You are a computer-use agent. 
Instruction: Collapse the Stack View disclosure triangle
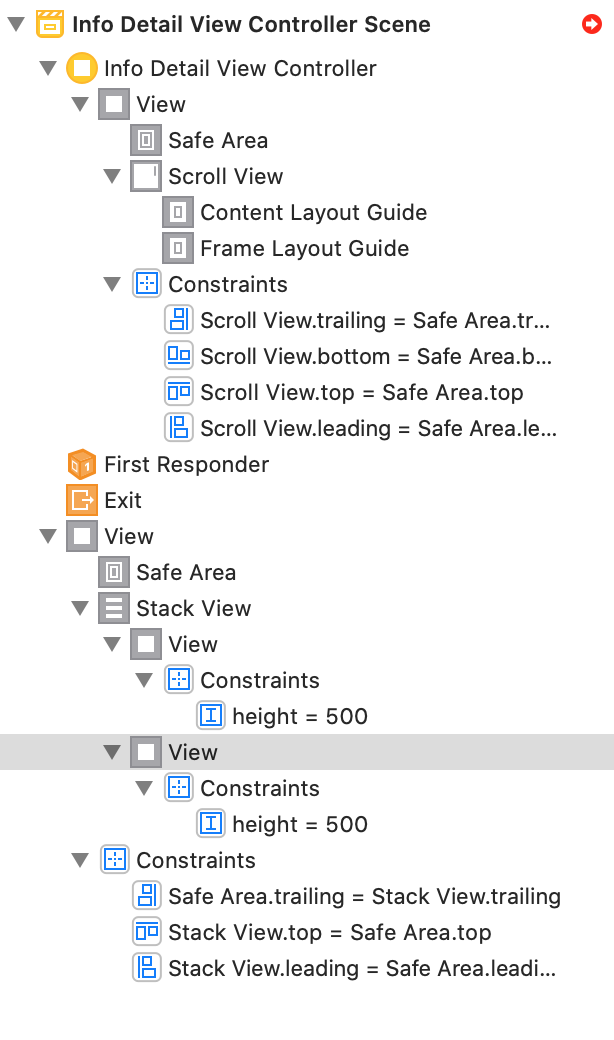click(x=80, y=608)
